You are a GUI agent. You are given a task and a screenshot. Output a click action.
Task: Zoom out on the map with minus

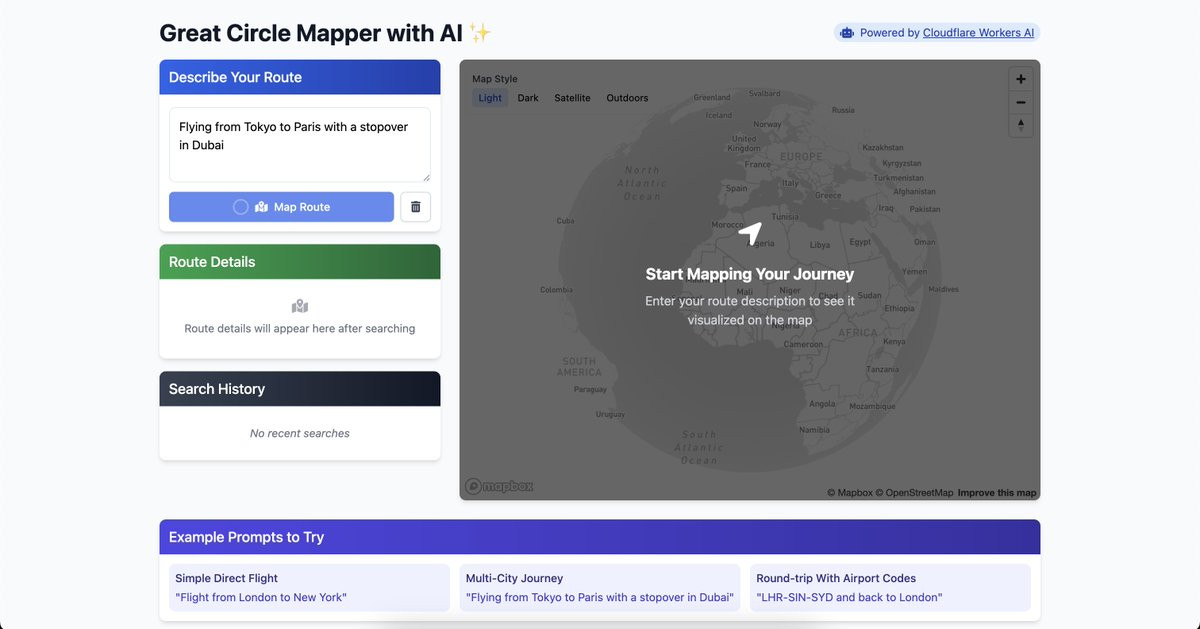[x=1020, y=102]
